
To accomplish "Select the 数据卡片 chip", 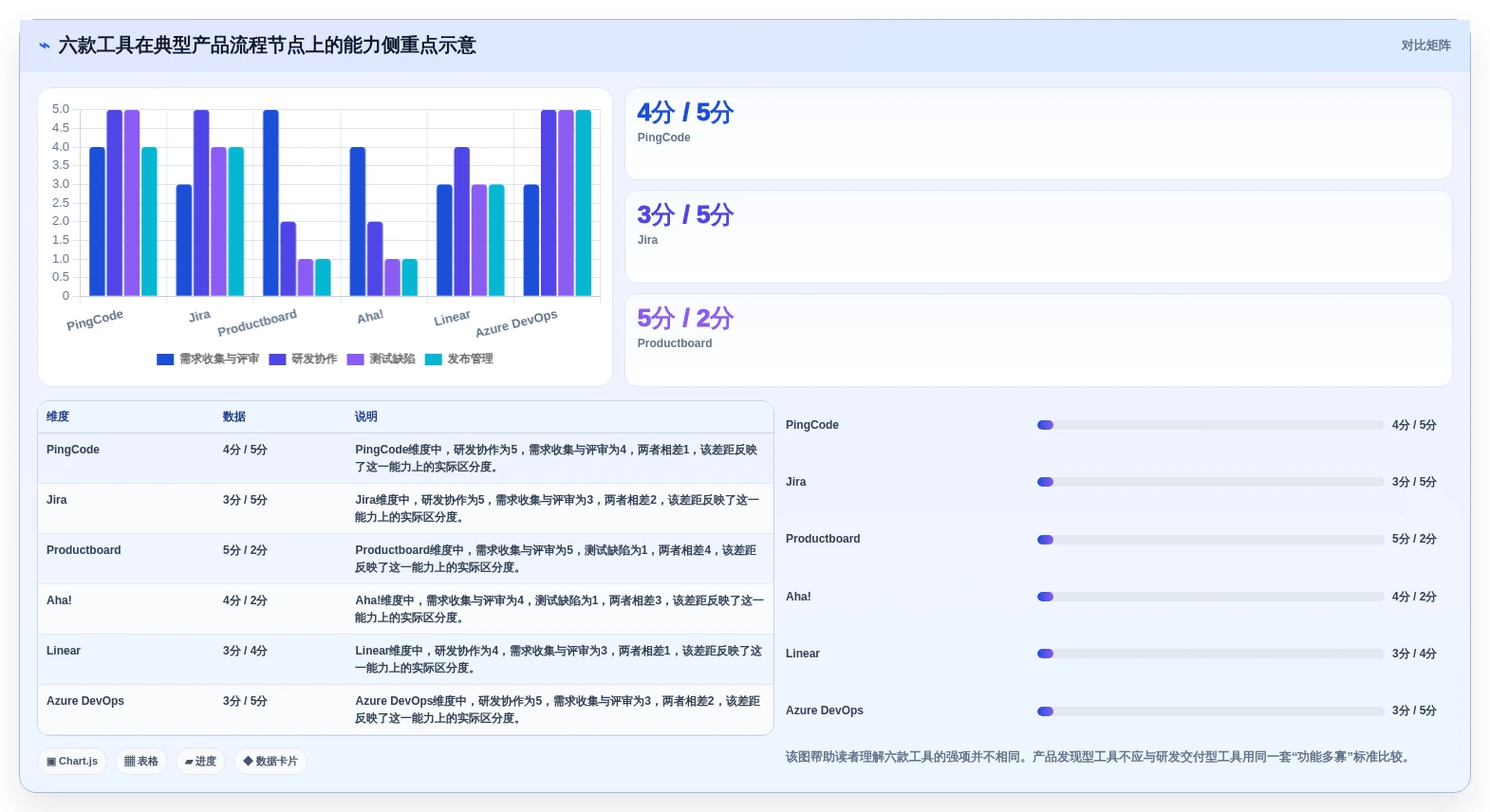I will point(270,761).
